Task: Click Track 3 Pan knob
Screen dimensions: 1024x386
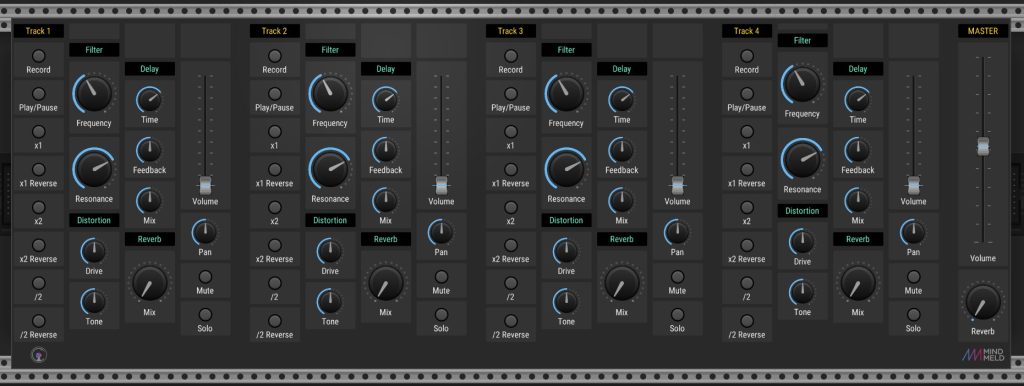Action: click(677, 233)
